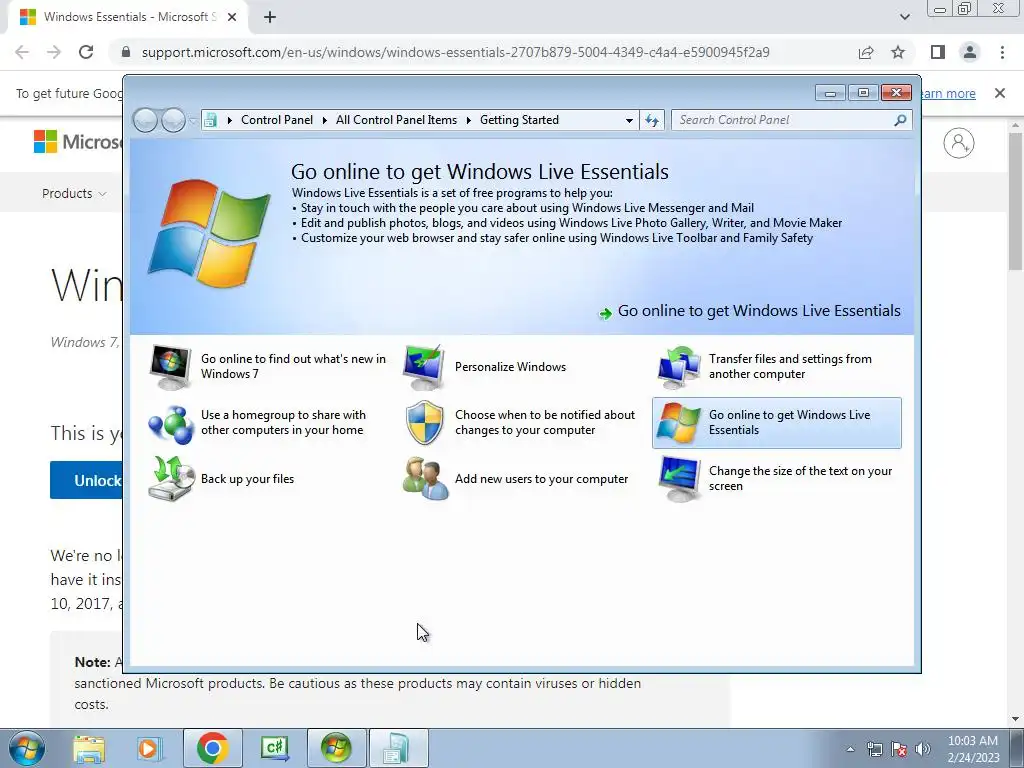Select All Control Panel Items breadcrumb
The height and width of the screenshot is (768, 1024).
click(x=396, y=120)
